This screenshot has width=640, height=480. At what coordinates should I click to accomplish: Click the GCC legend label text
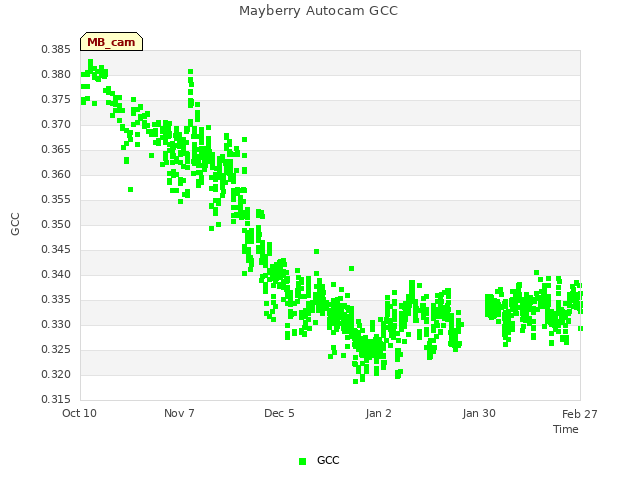point(328,460)
